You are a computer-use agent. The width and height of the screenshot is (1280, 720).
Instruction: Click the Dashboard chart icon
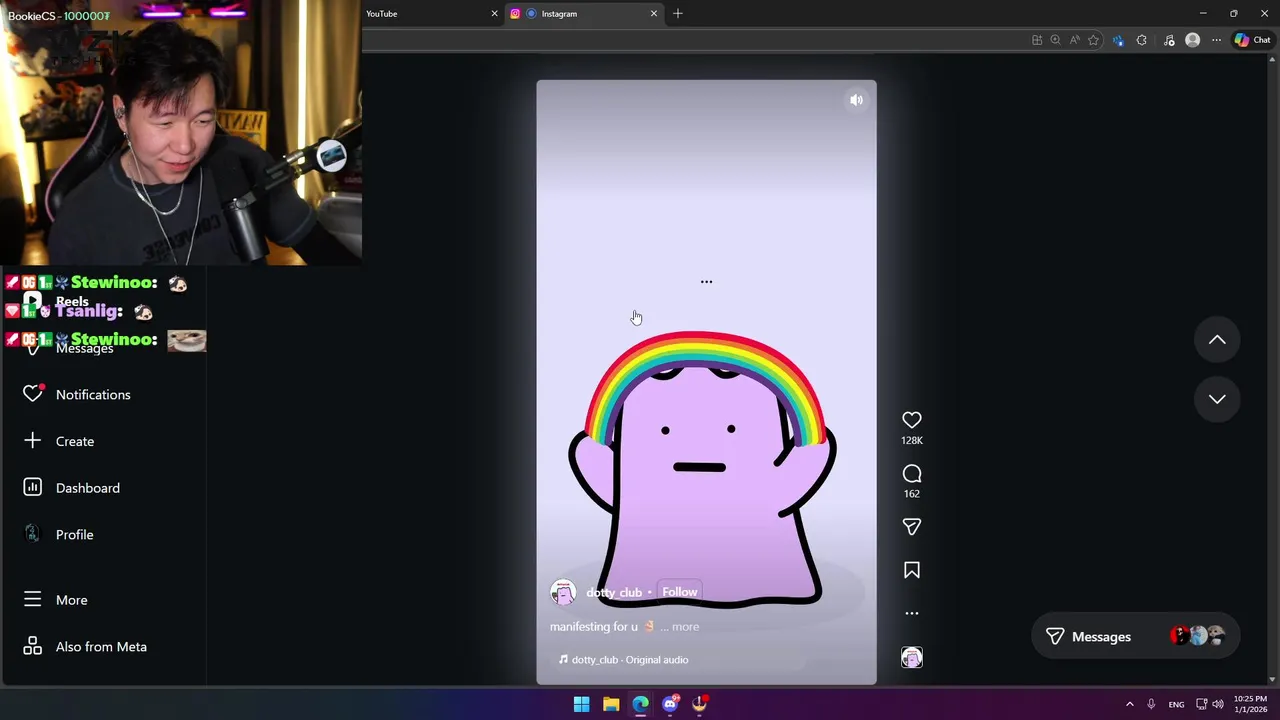(33, 487)
